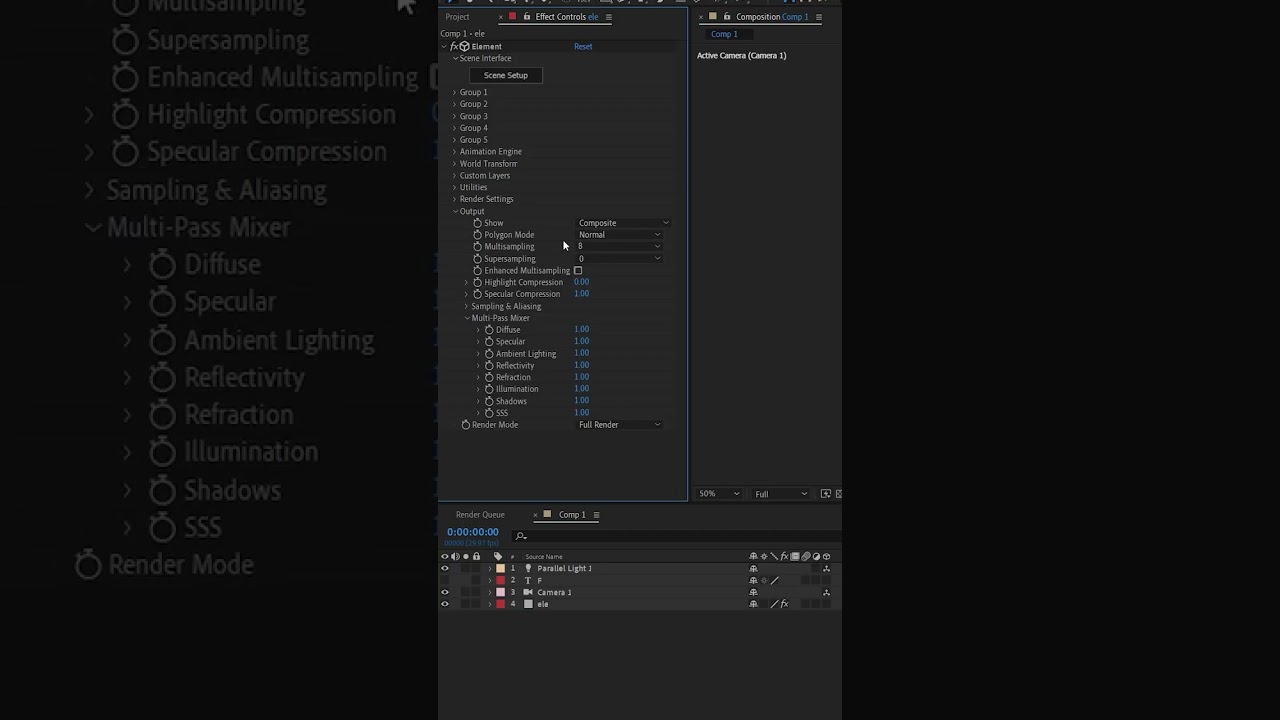The width and height of the screenshot is (1280, 720).
Task: Select the Effect Controls ele tab
Action: click(x=567, y=17)
